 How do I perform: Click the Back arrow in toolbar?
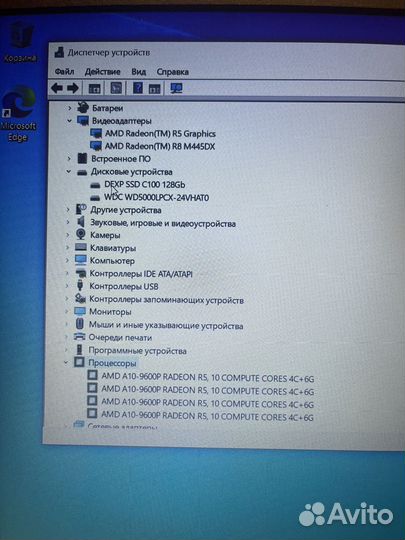57,88
